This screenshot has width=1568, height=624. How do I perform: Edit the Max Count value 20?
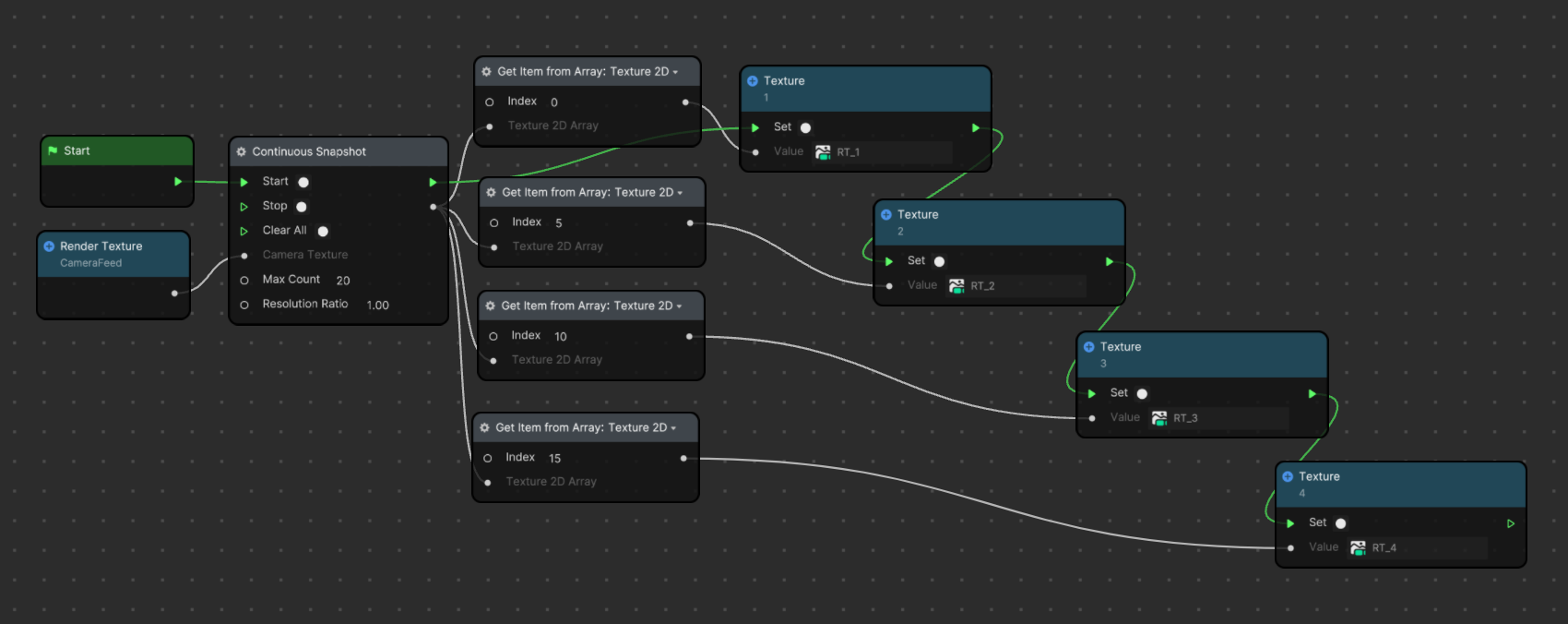[343, 281]
